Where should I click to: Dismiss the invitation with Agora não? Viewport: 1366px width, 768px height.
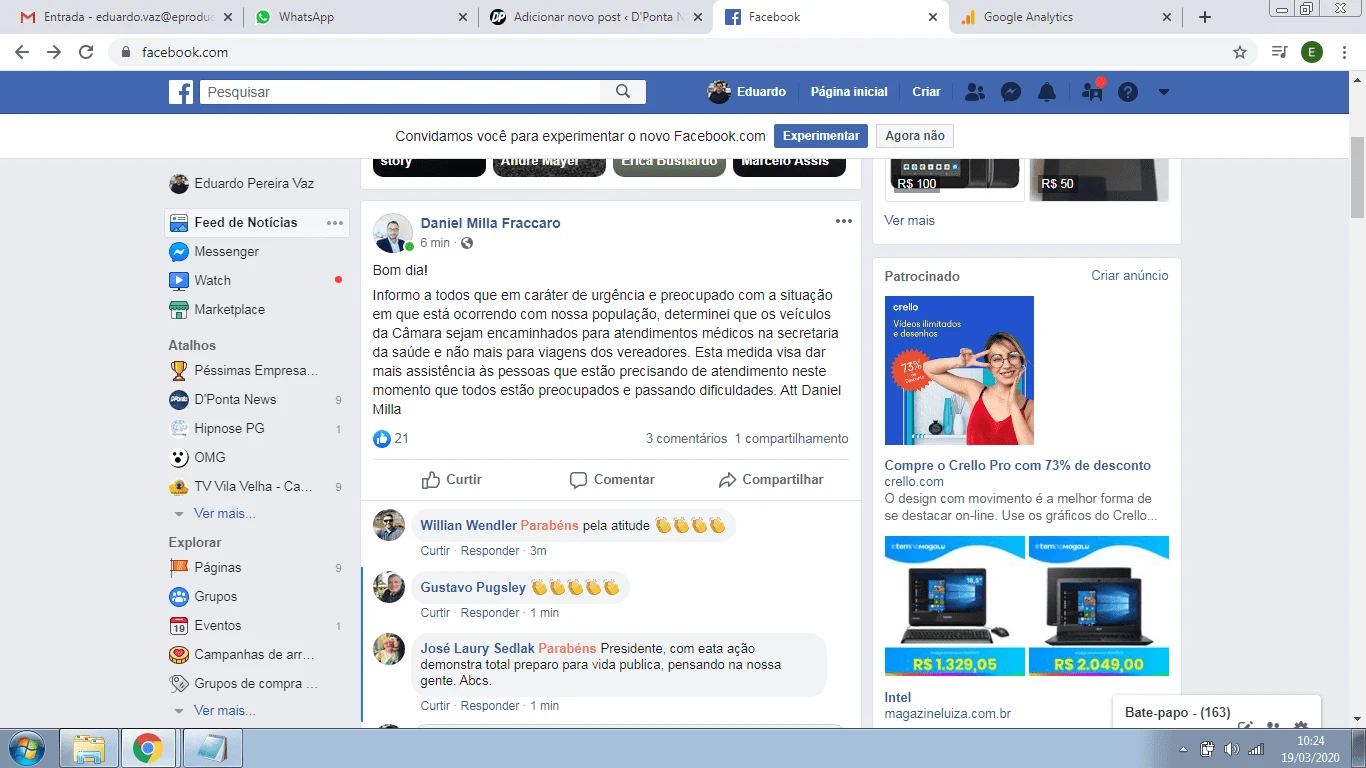(914, 136)
